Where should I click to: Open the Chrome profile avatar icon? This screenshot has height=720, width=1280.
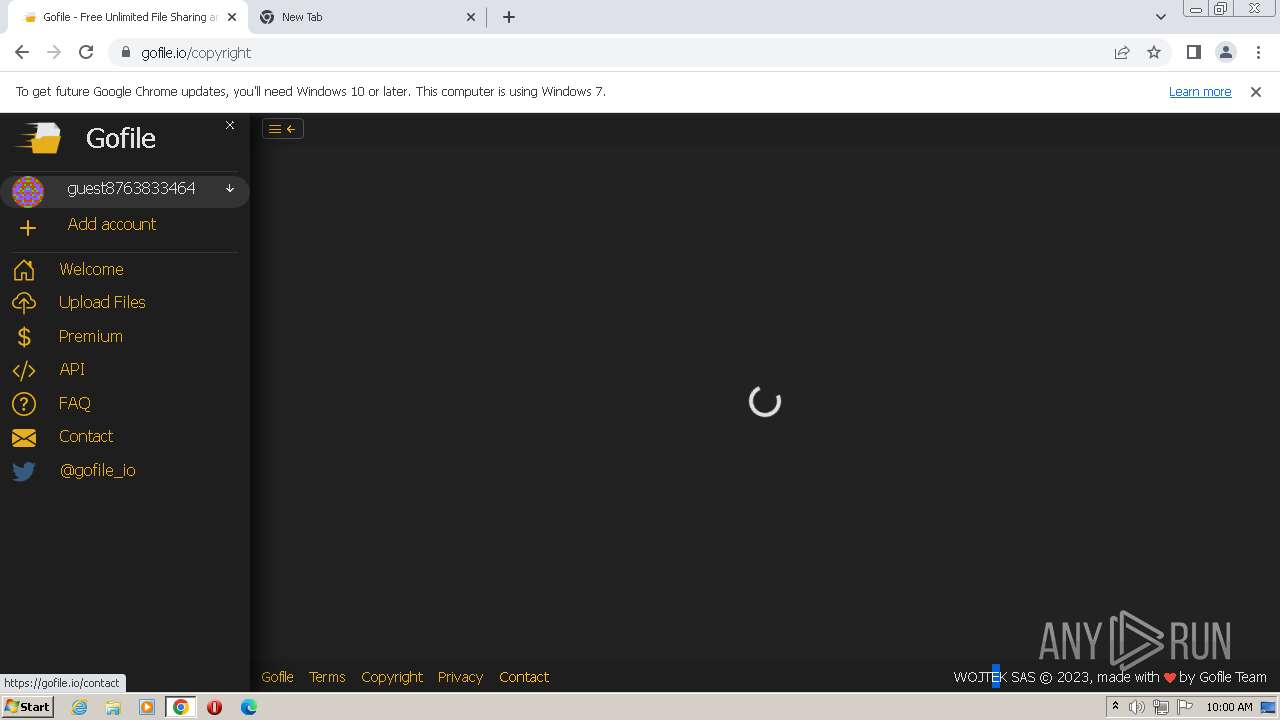coord(1225,52)
